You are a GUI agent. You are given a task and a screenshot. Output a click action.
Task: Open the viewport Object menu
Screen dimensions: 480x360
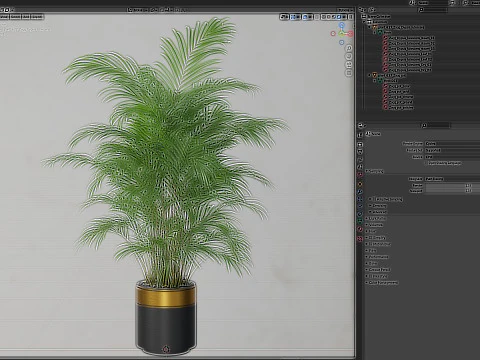37,17
